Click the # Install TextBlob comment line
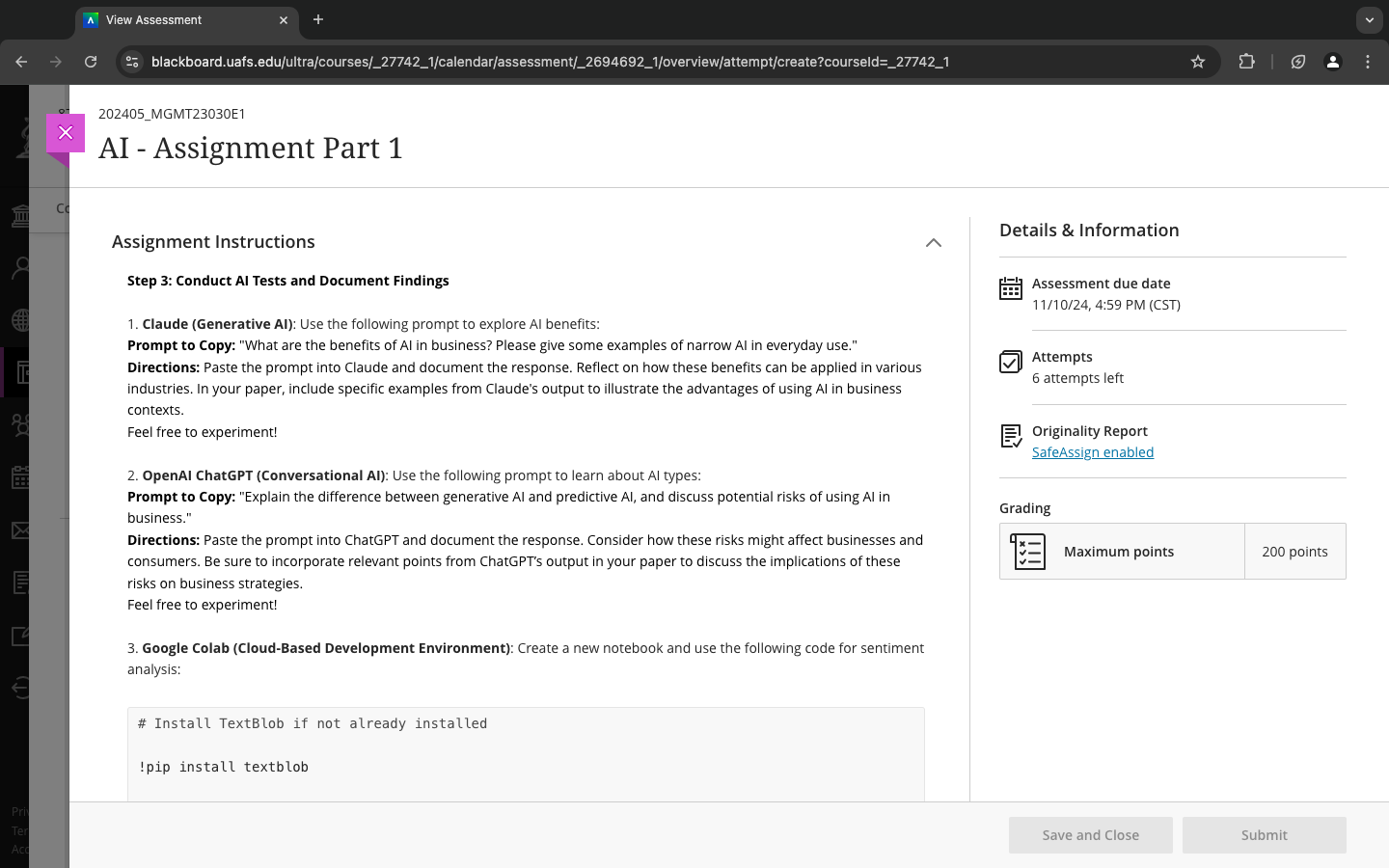 click(x=313, y=723)
